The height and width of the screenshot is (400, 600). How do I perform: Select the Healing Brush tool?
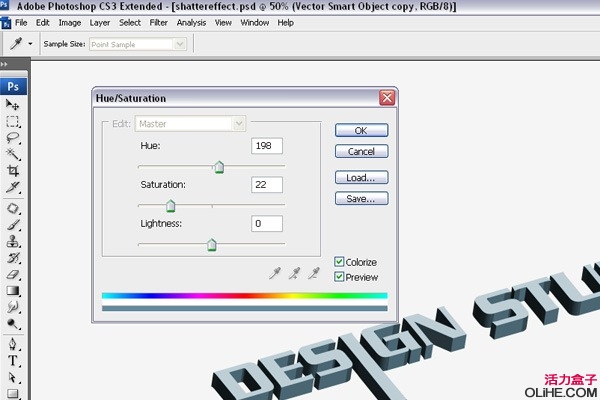point(13,209)
